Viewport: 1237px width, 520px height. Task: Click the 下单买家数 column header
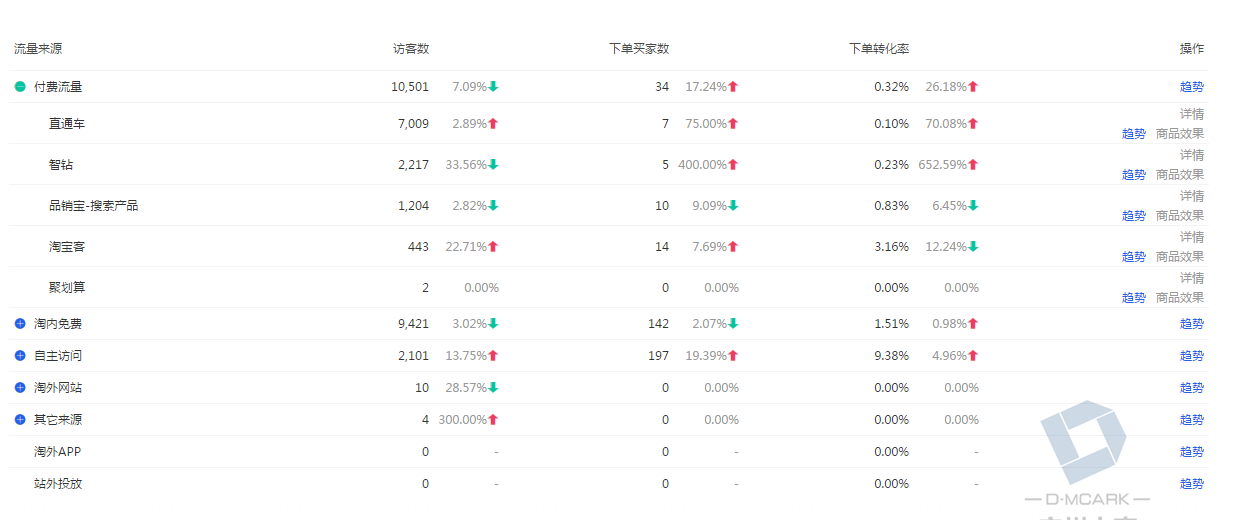(x=638, y=49)
